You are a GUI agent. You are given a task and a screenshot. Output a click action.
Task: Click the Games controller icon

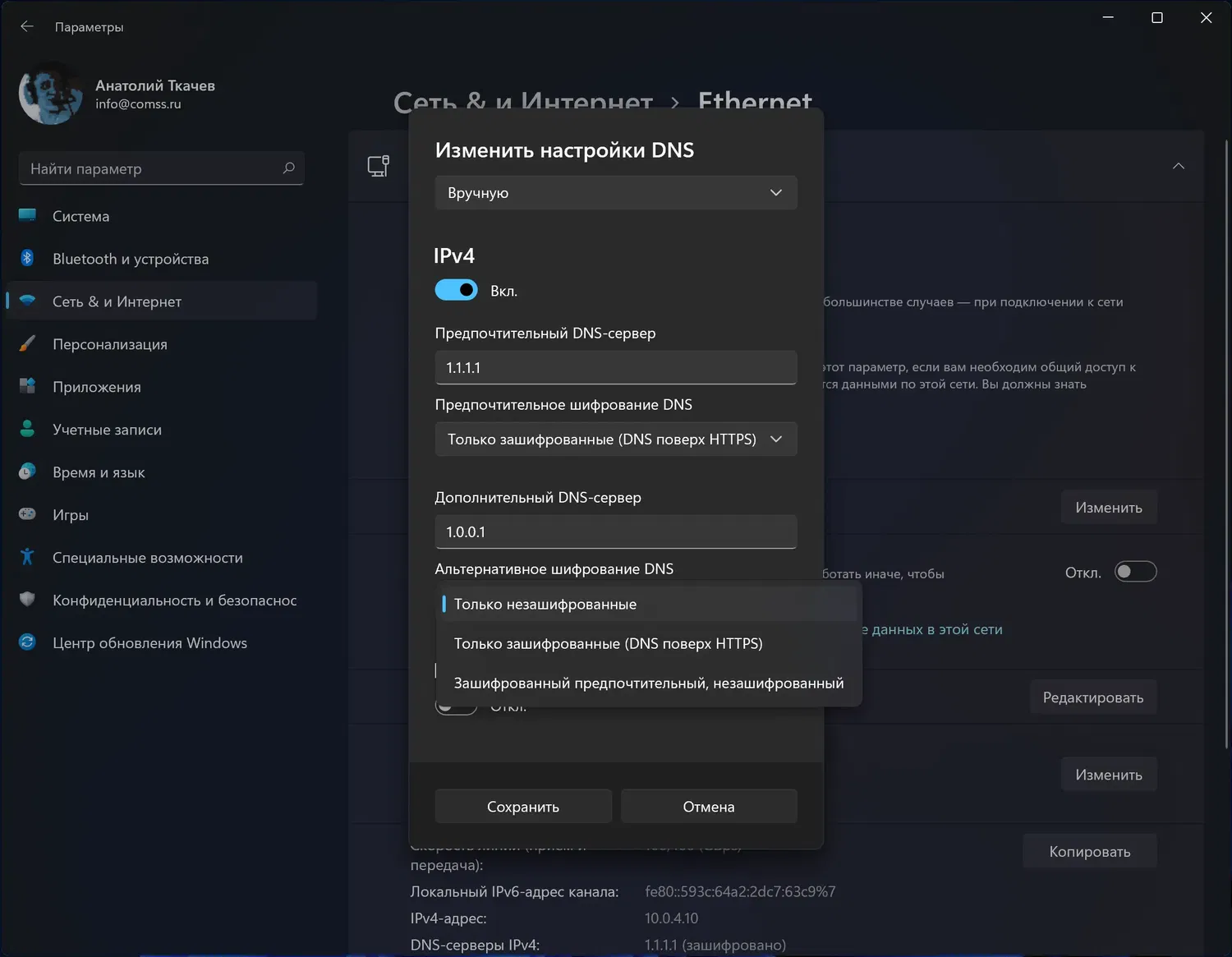[x=27, y=514]
